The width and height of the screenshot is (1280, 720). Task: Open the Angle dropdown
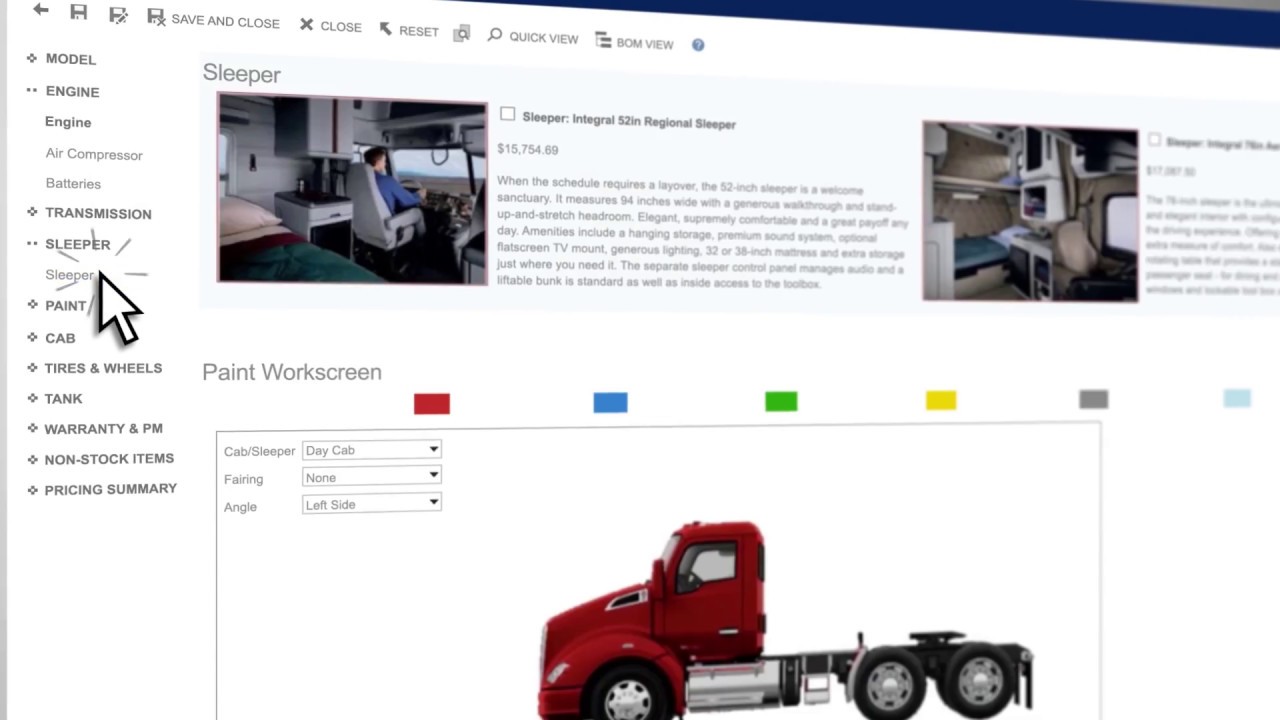point(371,504)
